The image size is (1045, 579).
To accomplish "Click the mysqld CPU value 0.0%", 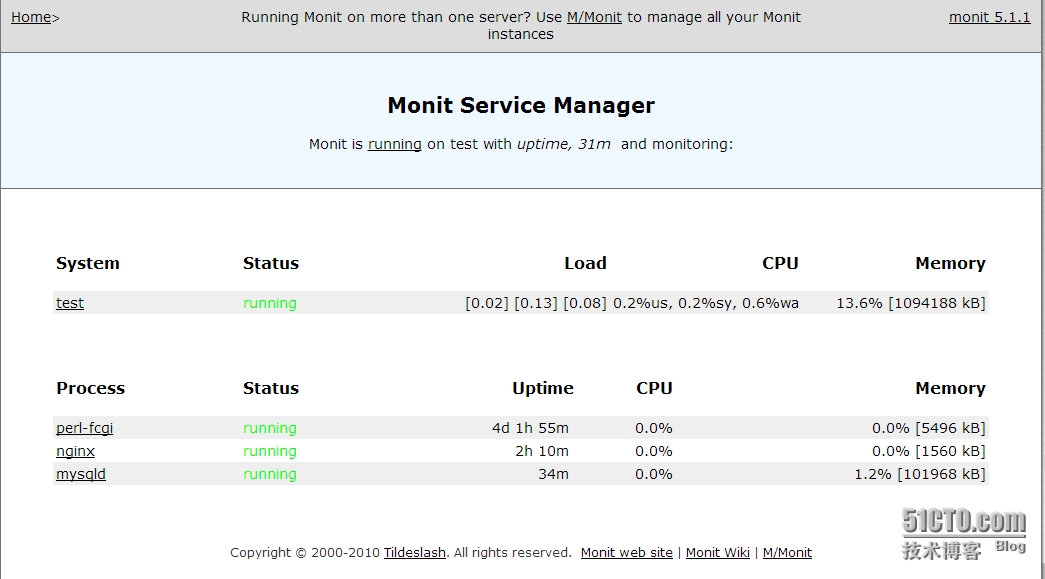I will click(654, 474).
